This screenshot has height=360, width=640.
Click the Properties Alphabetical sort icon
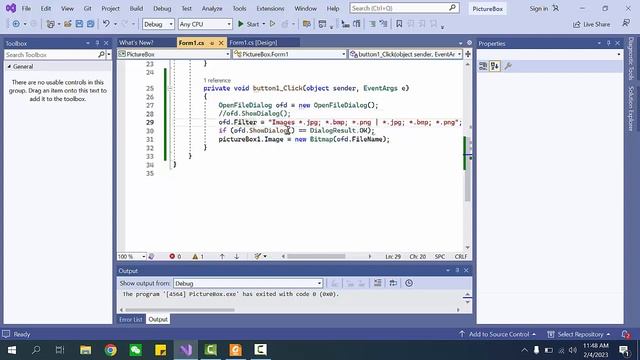coord(494,66)
